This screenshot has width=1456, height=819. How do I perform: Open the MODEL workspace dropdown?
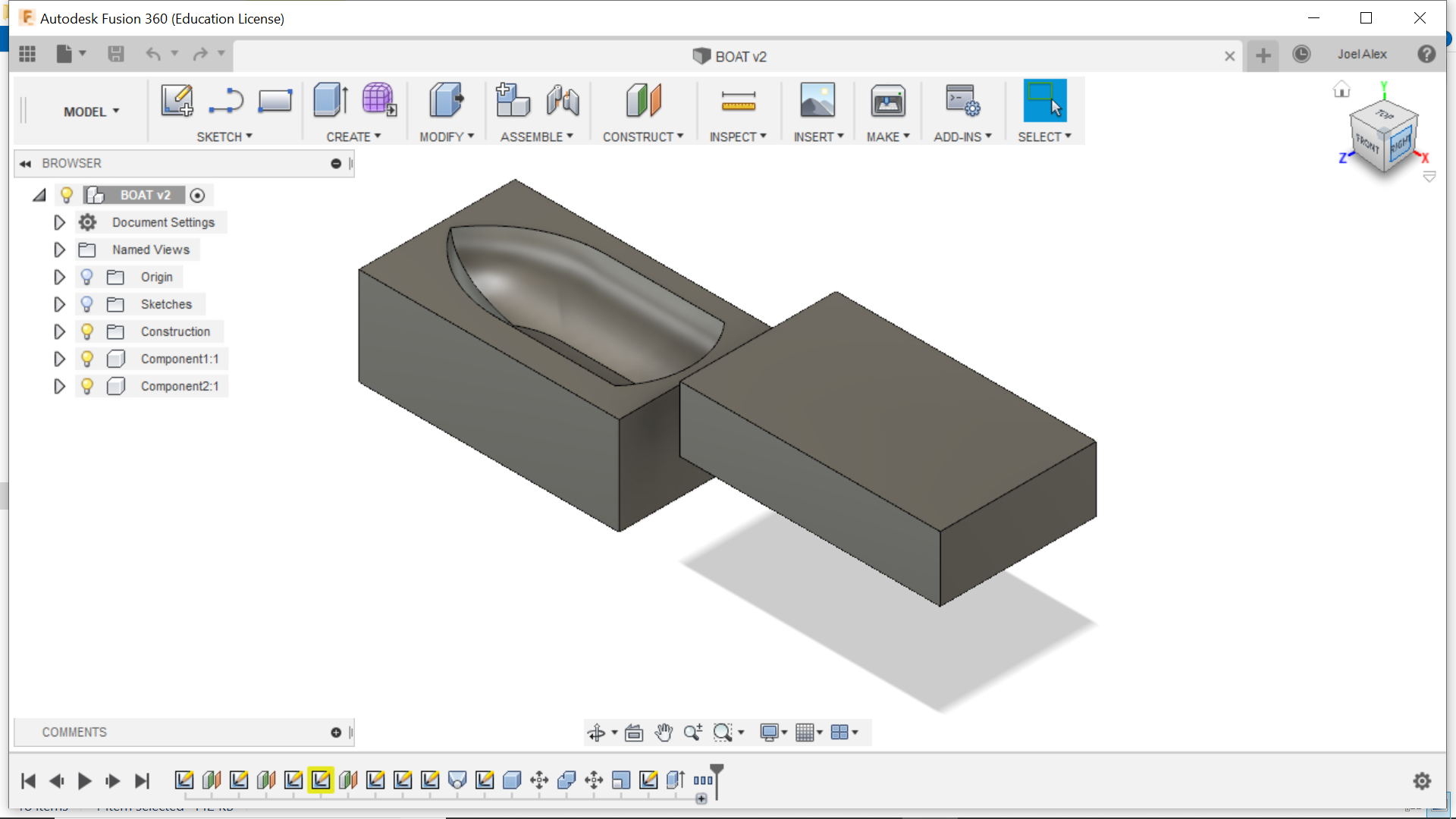tap(91, 111)
